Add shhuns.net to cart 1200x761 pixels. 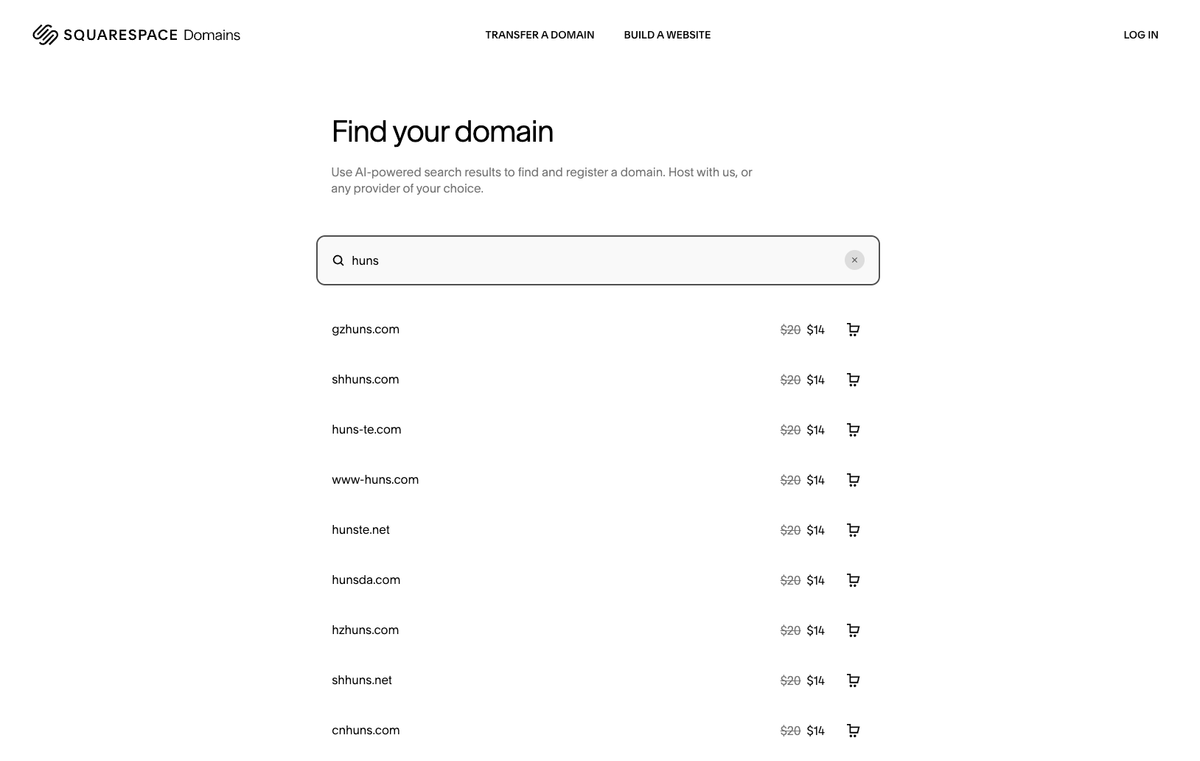[853, 680]
